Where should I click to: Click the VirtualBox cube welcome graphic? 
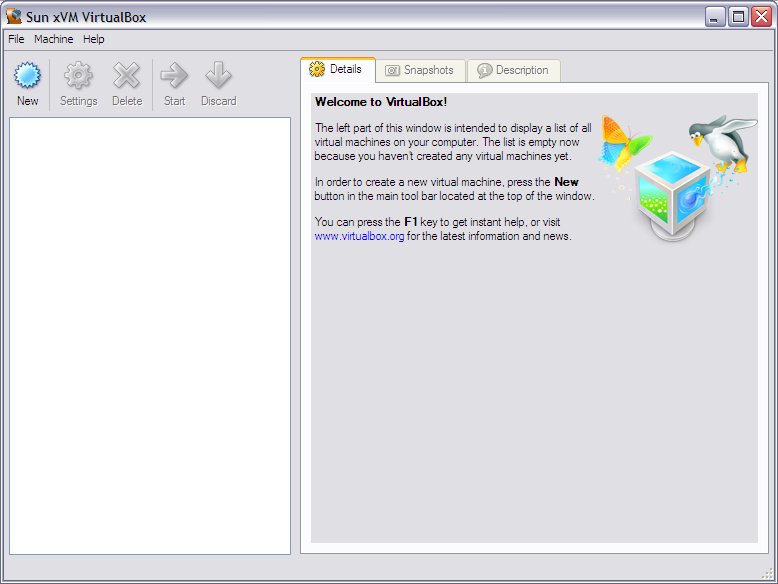(678, 180)
